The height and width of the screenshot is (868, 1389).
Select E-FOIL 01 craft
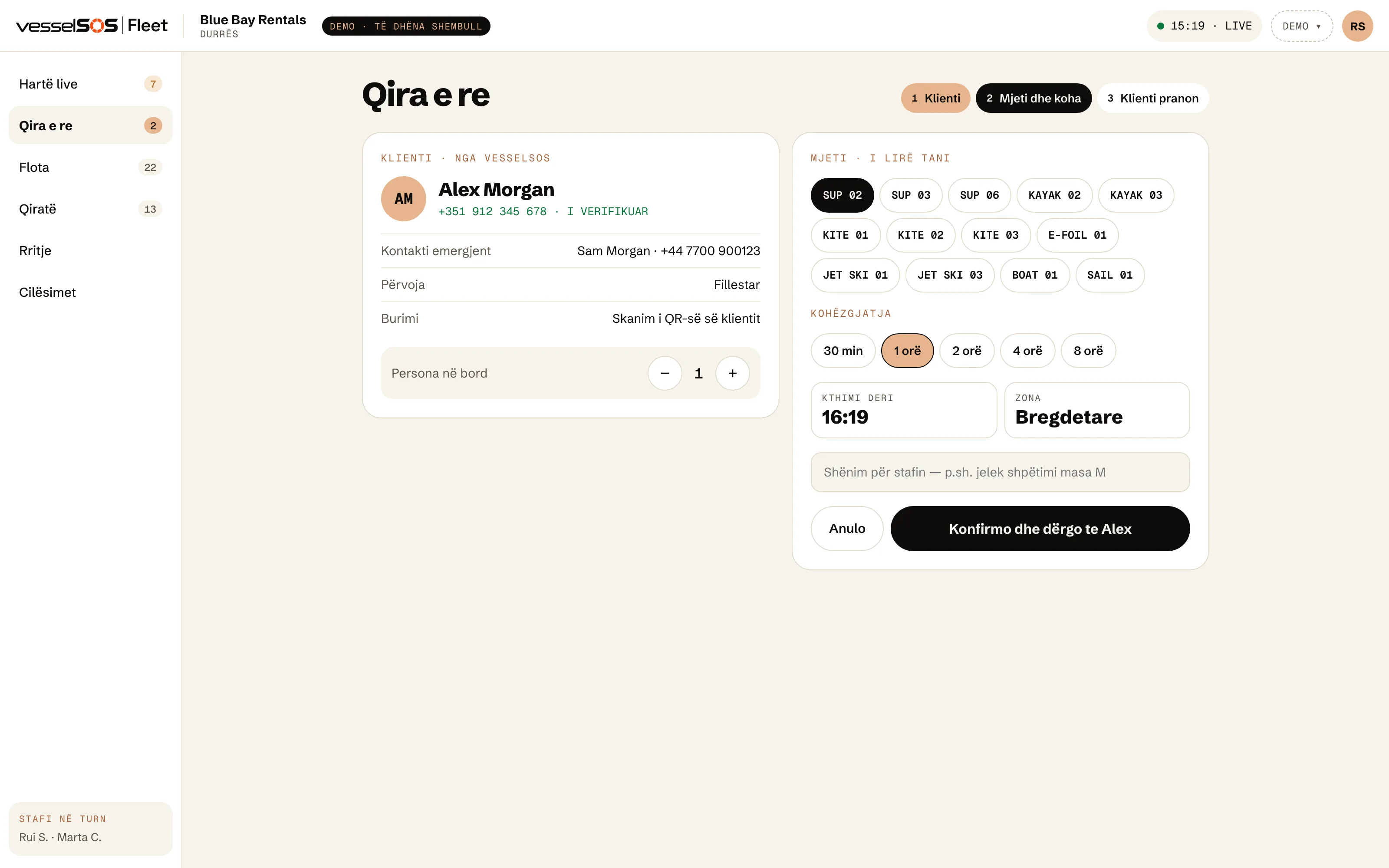(1077, 235)
